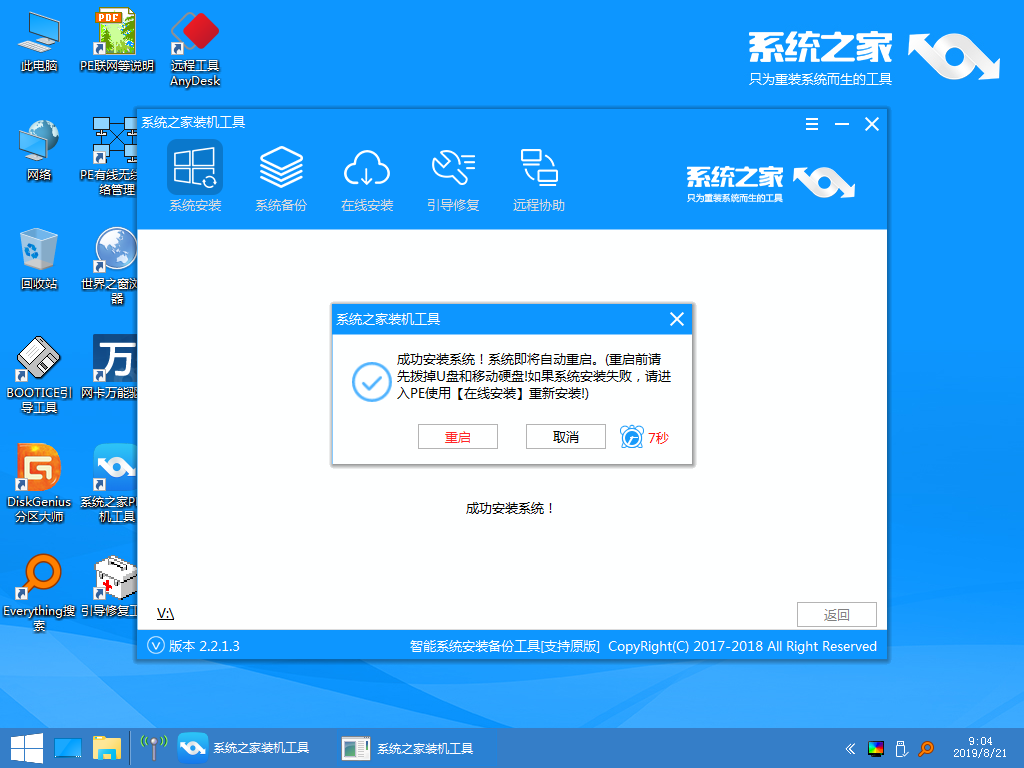The height and width of the screenshot is (768, 1024).
Task: Click the color display tray icon
Action: [x=876, y=748]
